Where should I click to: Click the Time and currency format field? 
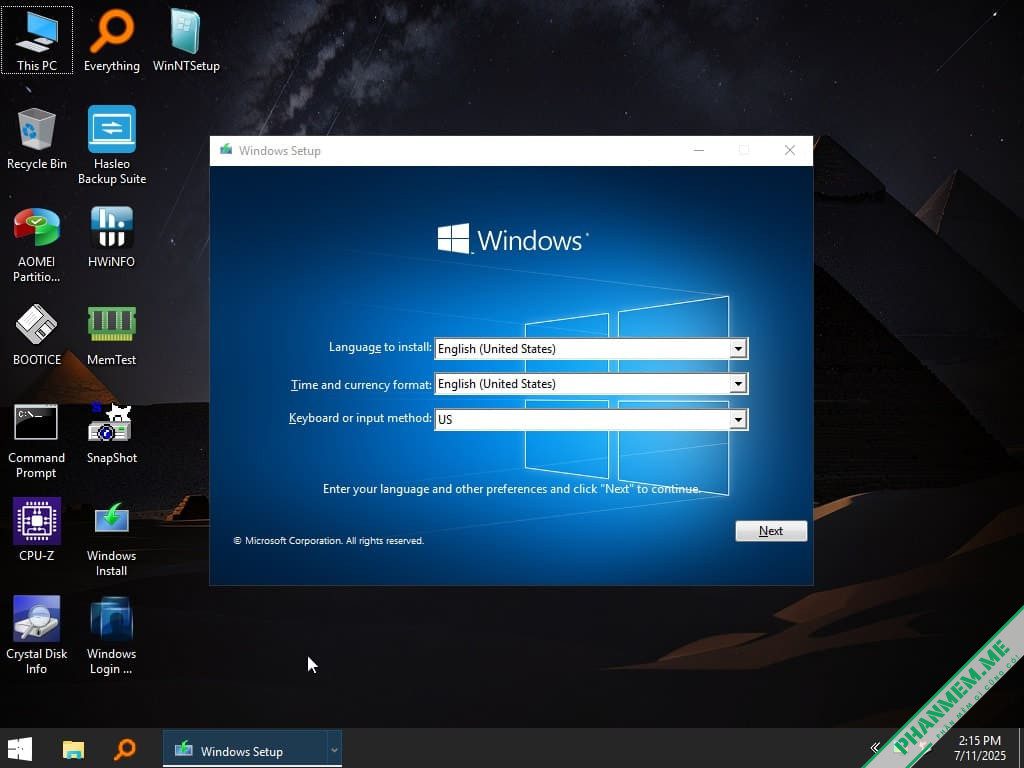pyautogui.click(x=591, y=384)
